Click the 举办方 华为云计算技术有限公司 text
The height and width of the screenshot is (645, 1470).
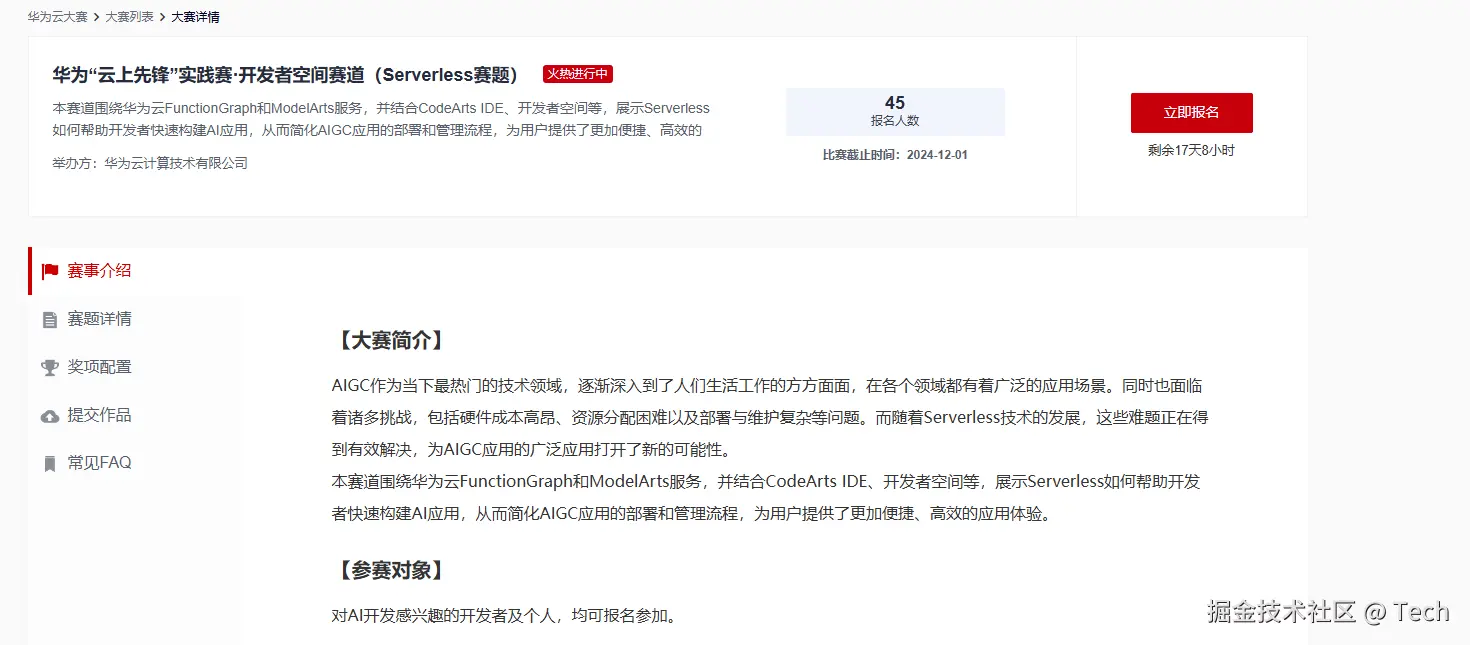tap(150, 163)
